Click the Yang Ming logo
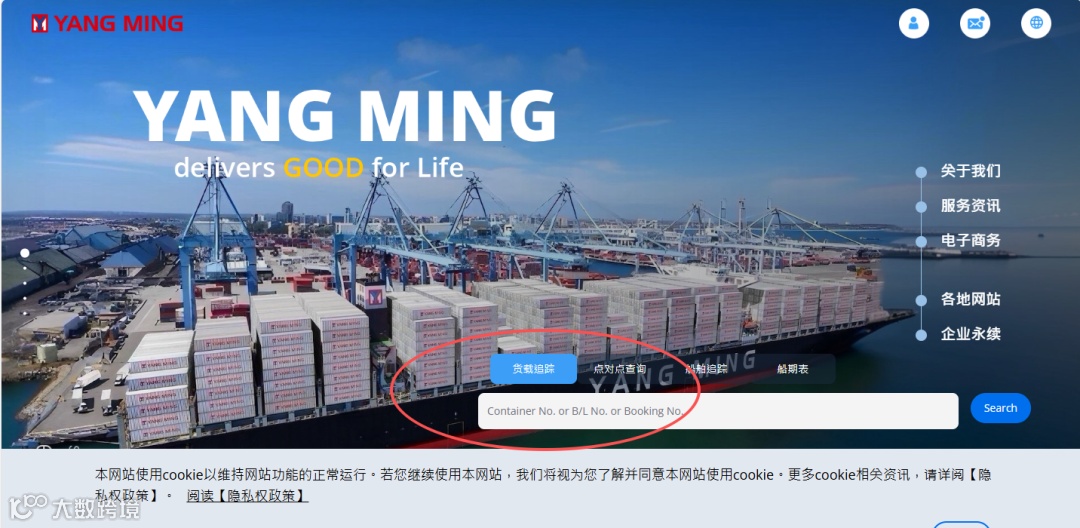Screen dimensions: 1080x528 (107, 24)
